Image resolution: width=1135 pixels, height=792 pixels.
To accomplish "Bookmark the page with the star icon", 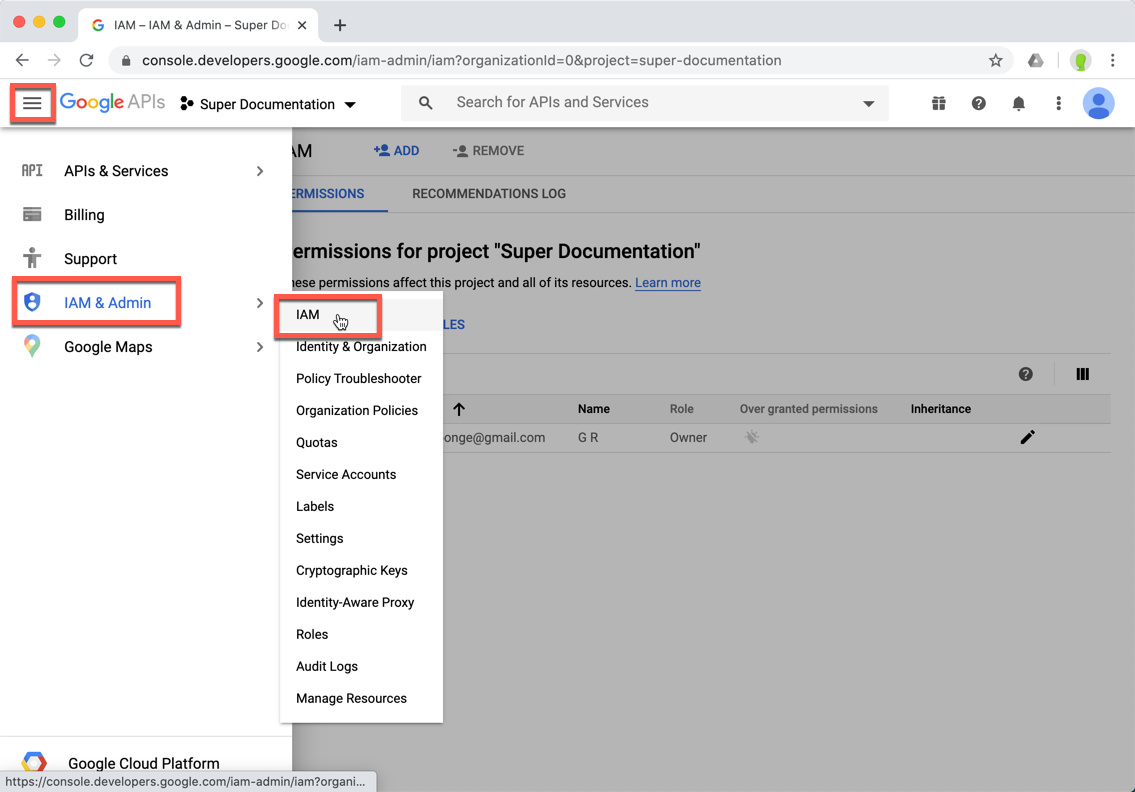I will pos(996,60).
